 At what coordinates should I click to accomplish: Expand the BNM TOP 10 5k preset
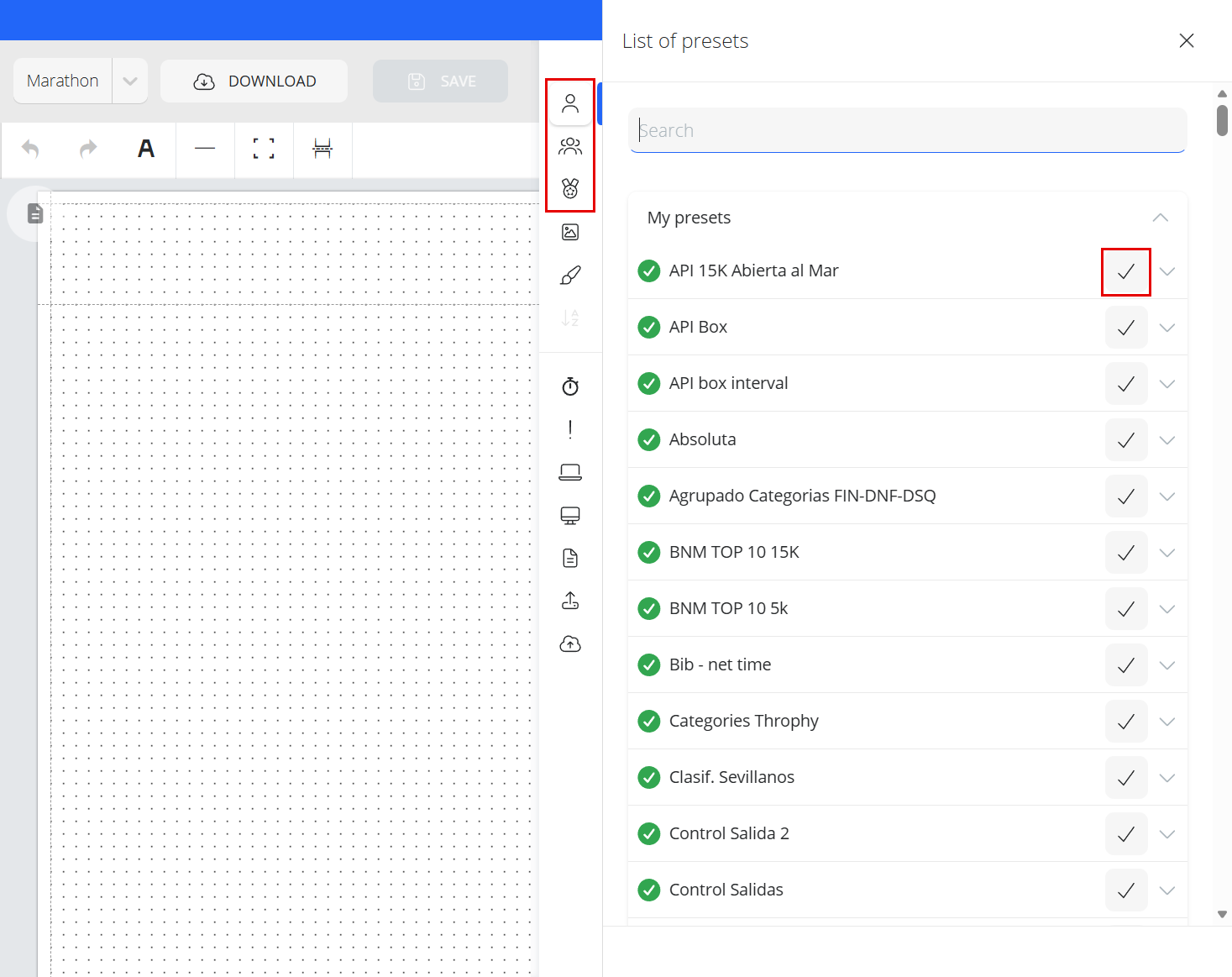1167,609
